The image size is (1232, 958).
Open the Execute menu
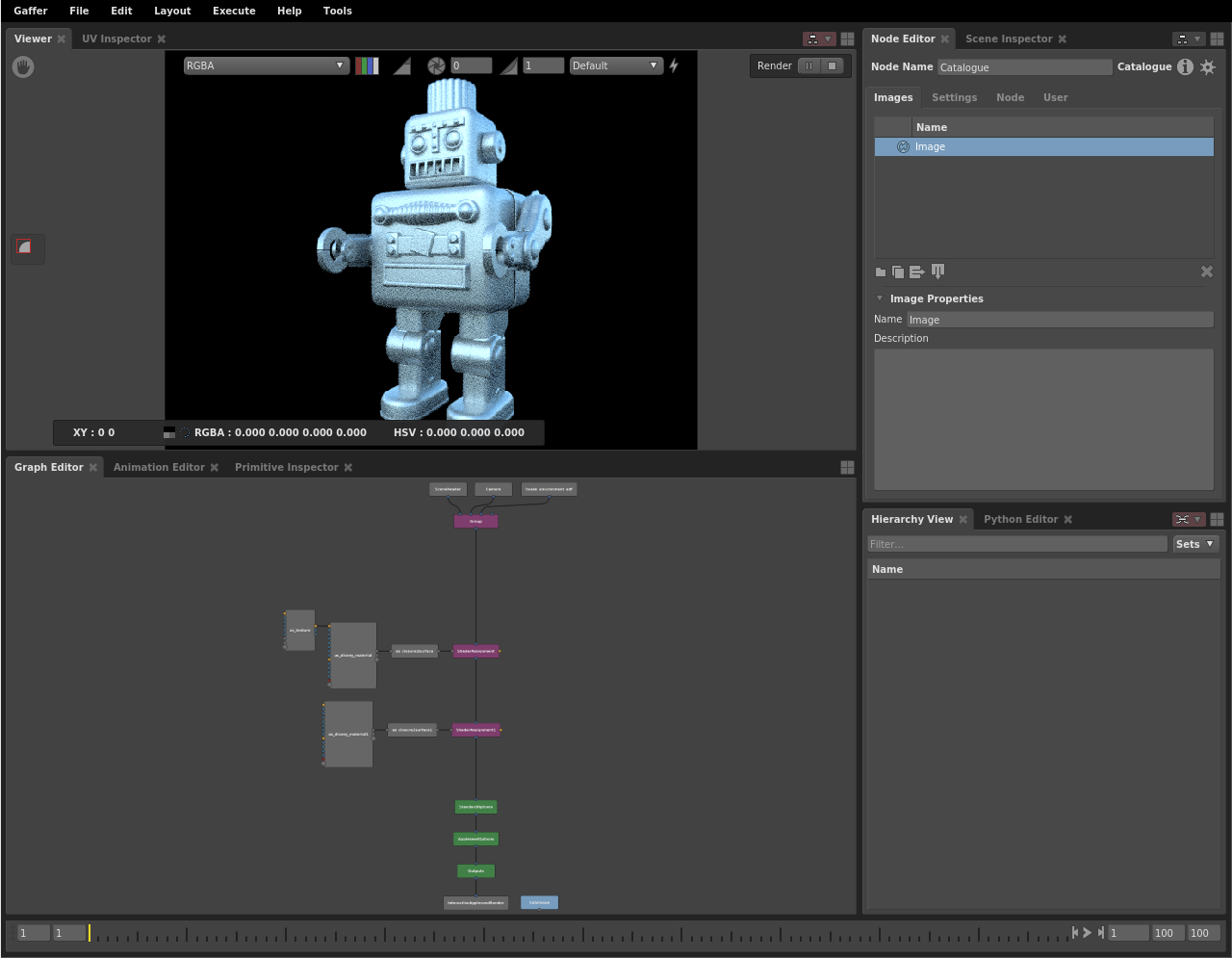pos(234,11)
